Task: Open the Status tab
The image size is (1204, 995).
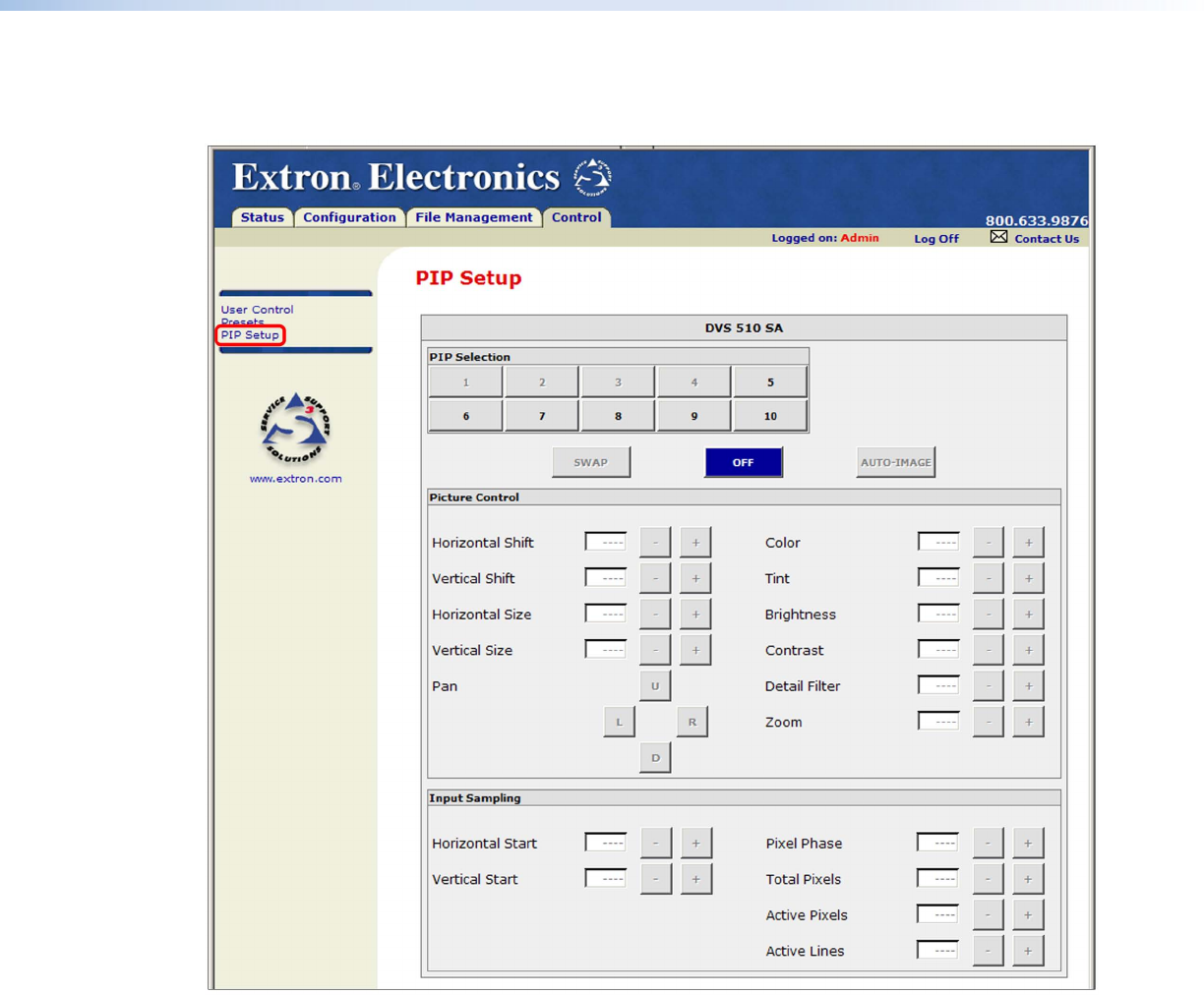Action: 263,217
